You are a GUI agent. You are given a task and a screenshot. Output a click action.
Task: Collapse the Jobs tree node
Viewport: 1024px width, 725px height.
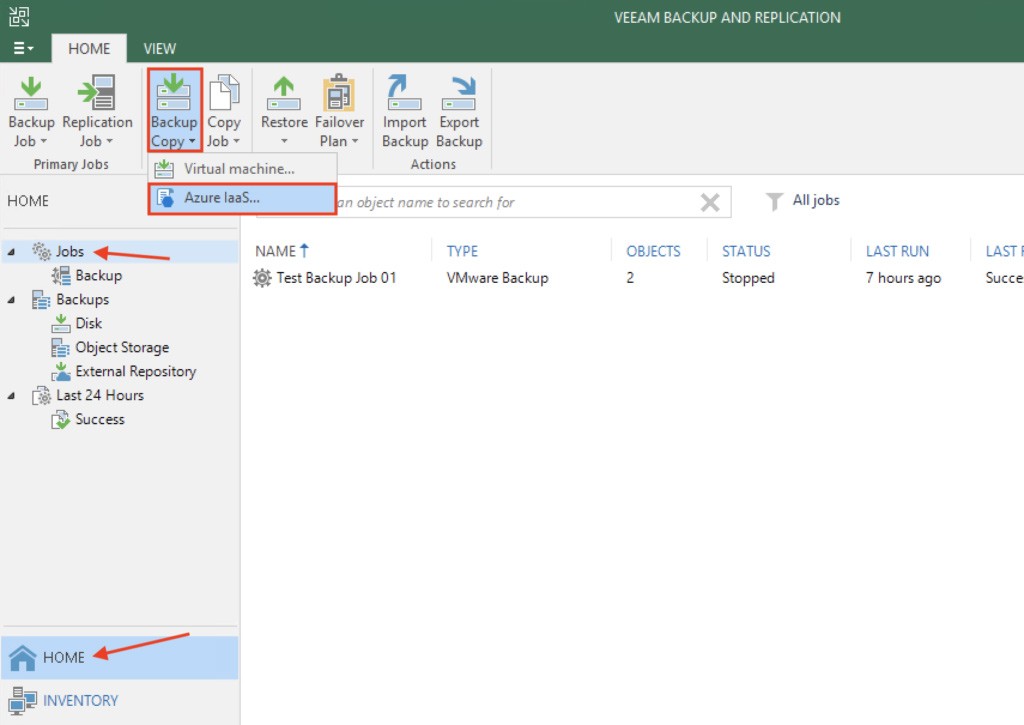click(11, 251)
